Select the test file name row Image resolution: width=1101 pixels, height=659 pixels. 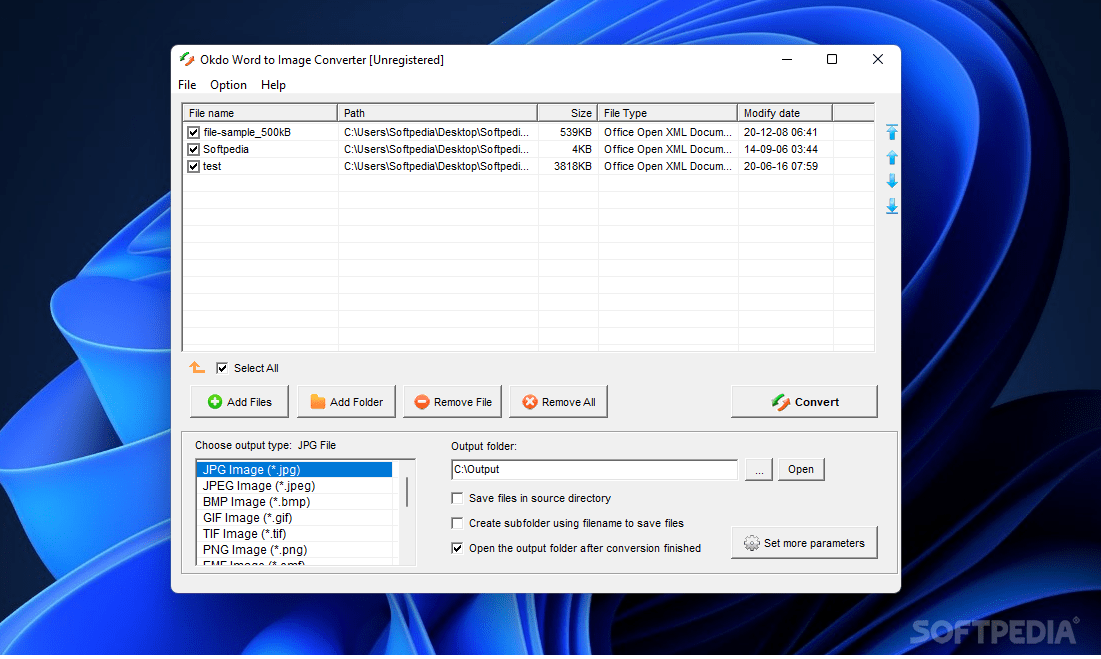point(212,166)
